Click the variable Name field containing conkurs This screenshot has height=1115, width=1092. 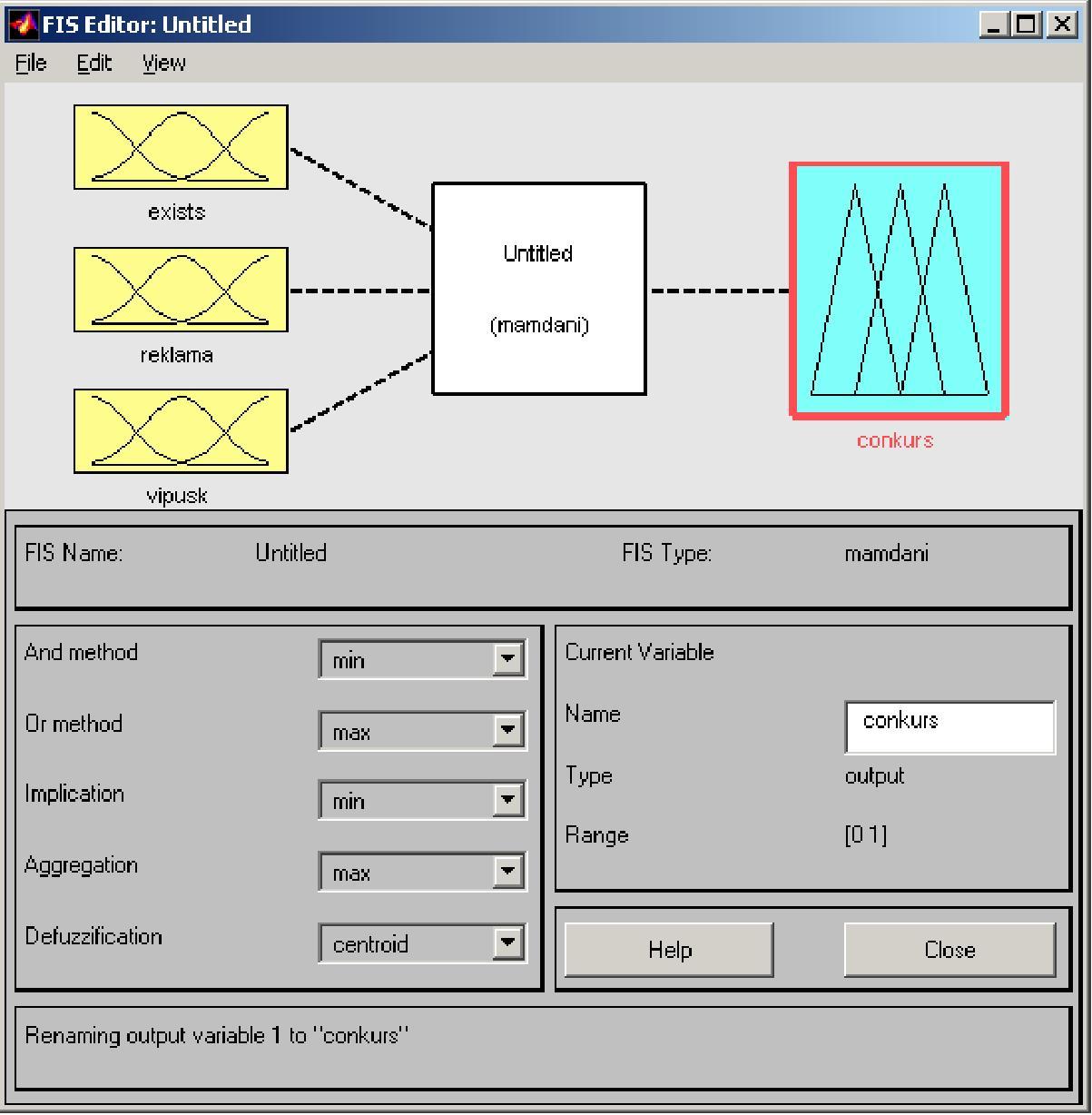(949, 726)
